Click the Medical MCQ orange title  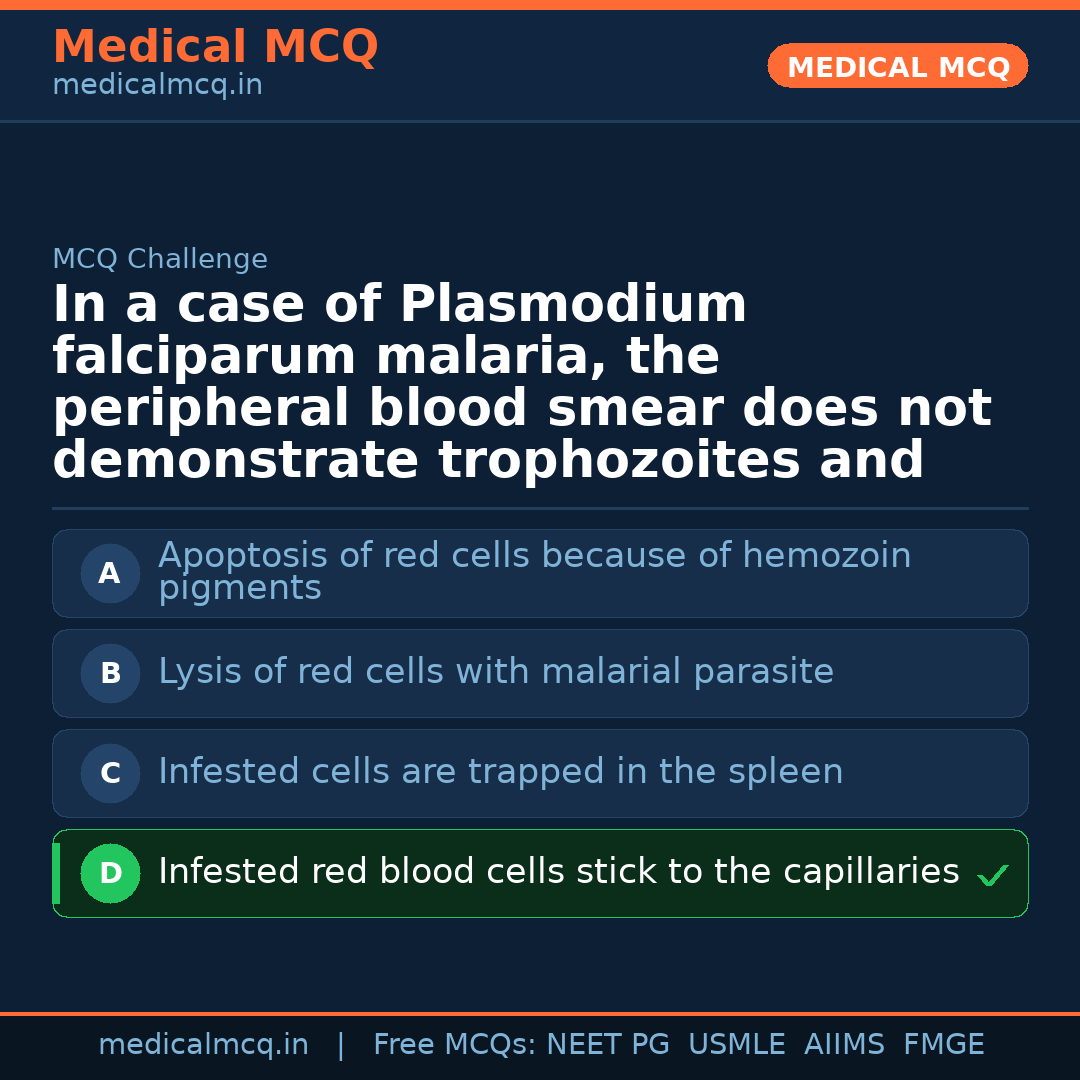[x=215, y=46]
